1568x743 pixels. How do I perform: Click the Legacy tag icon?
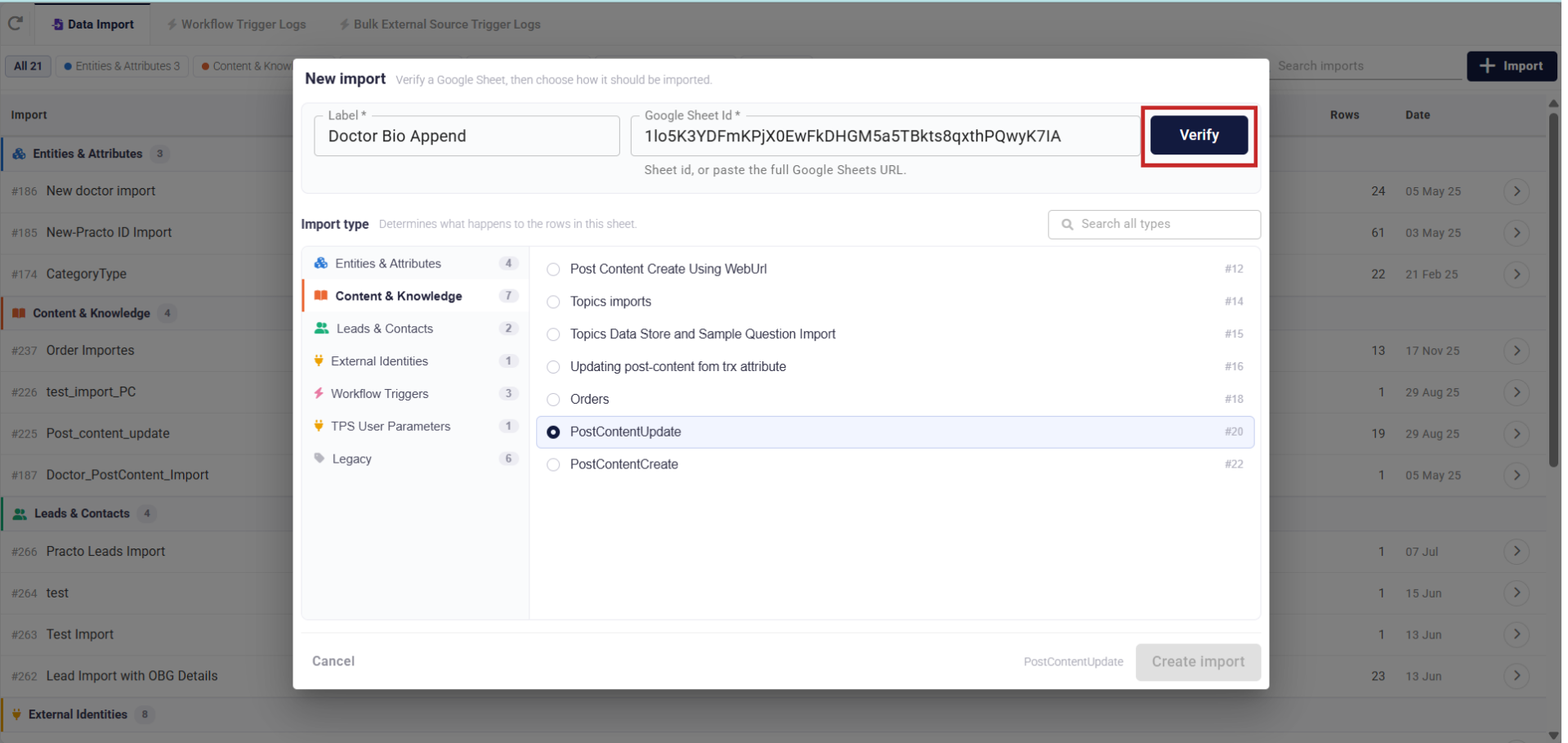319,459
